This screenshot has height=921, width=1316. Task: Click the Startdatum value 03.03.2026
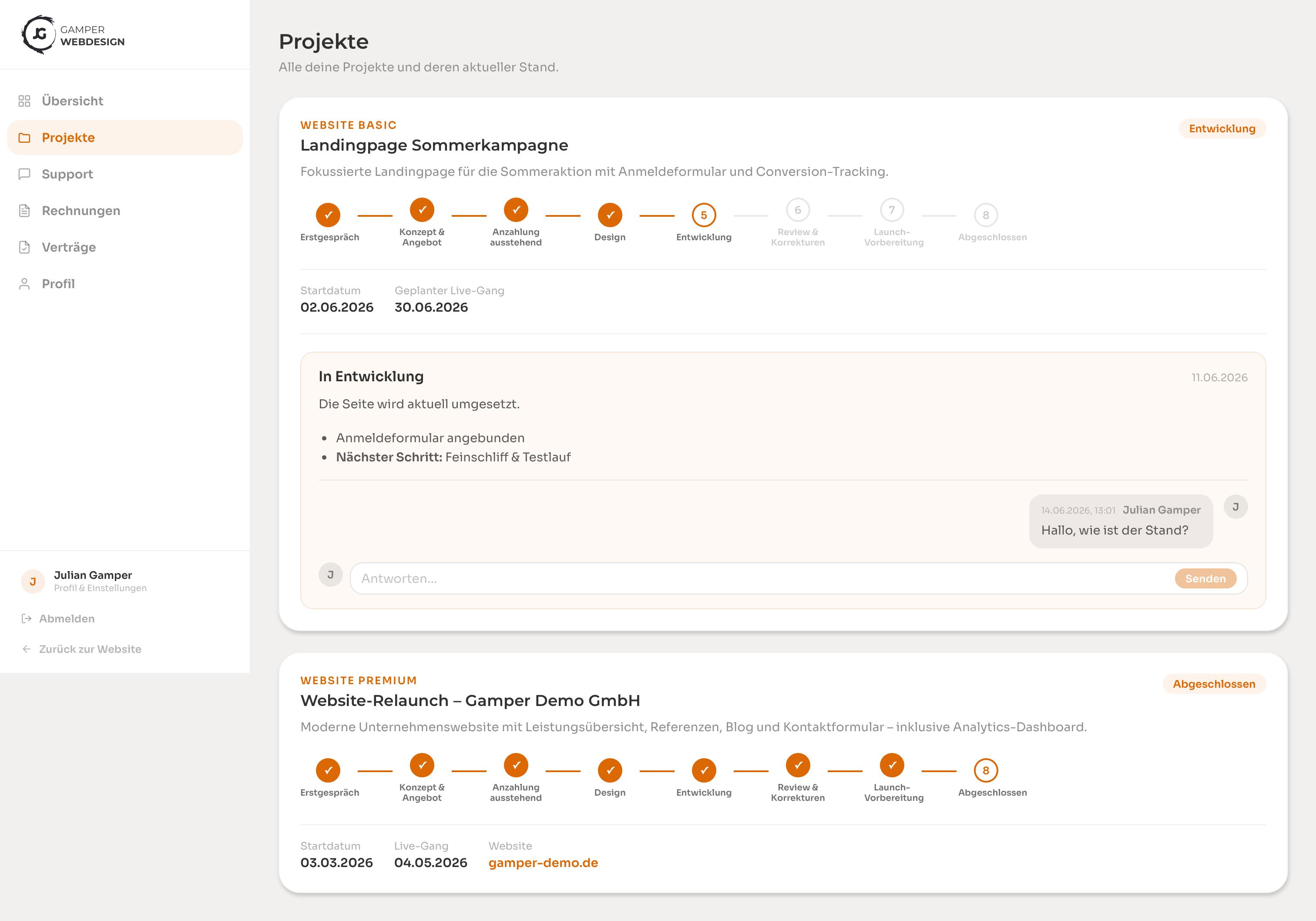pos(336,863)
